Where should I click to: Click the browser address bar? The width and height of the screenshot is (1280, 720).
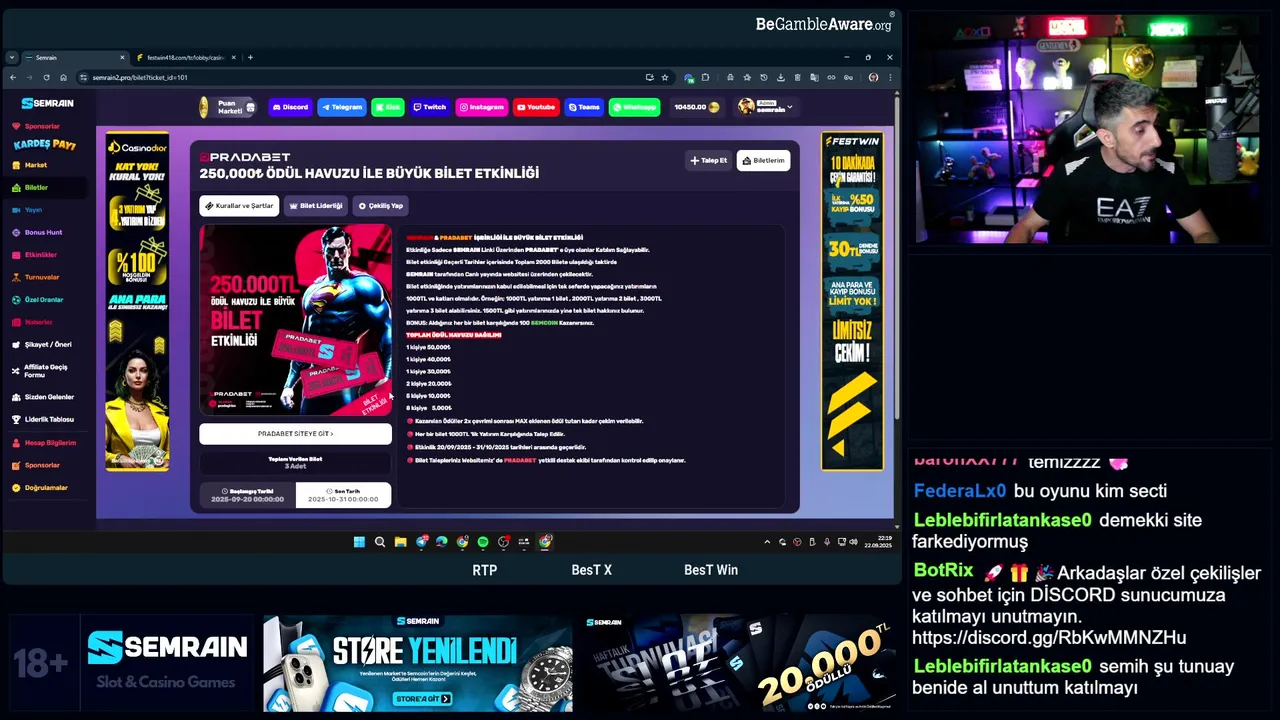(x=360, y=77)
